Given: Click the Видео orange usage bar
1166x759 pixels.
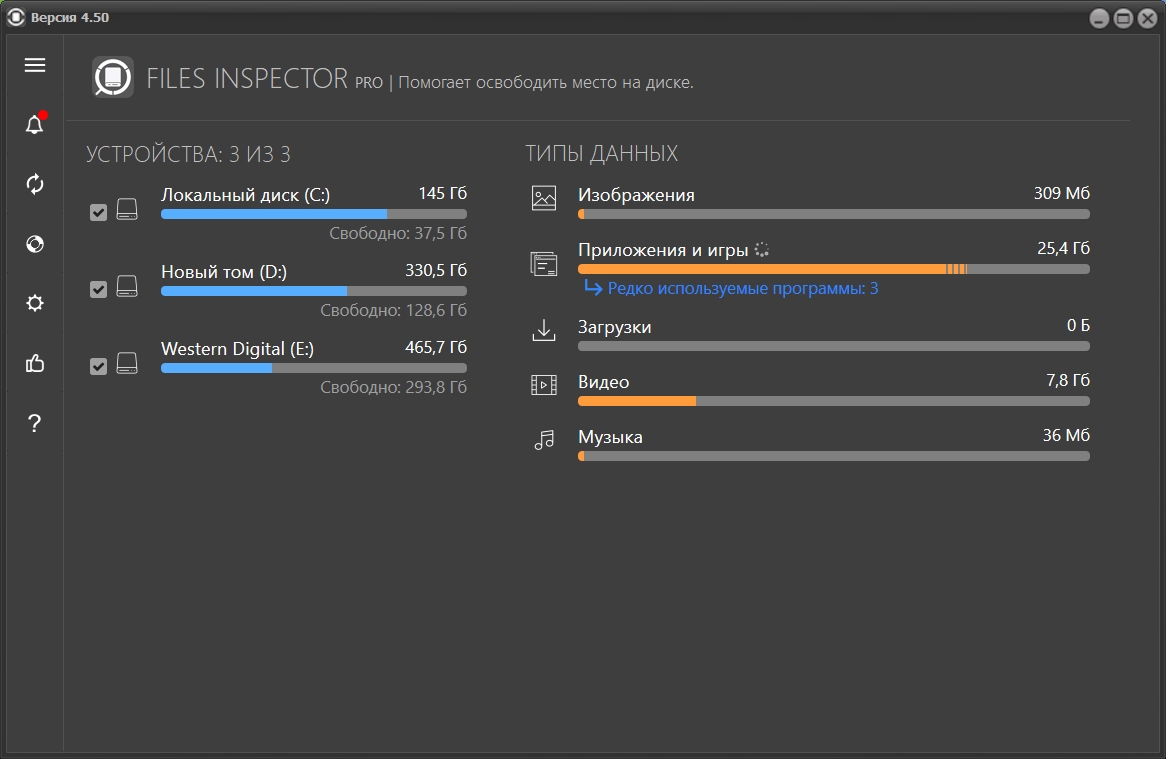Looking at the screenshot, I should pos(637,401).
